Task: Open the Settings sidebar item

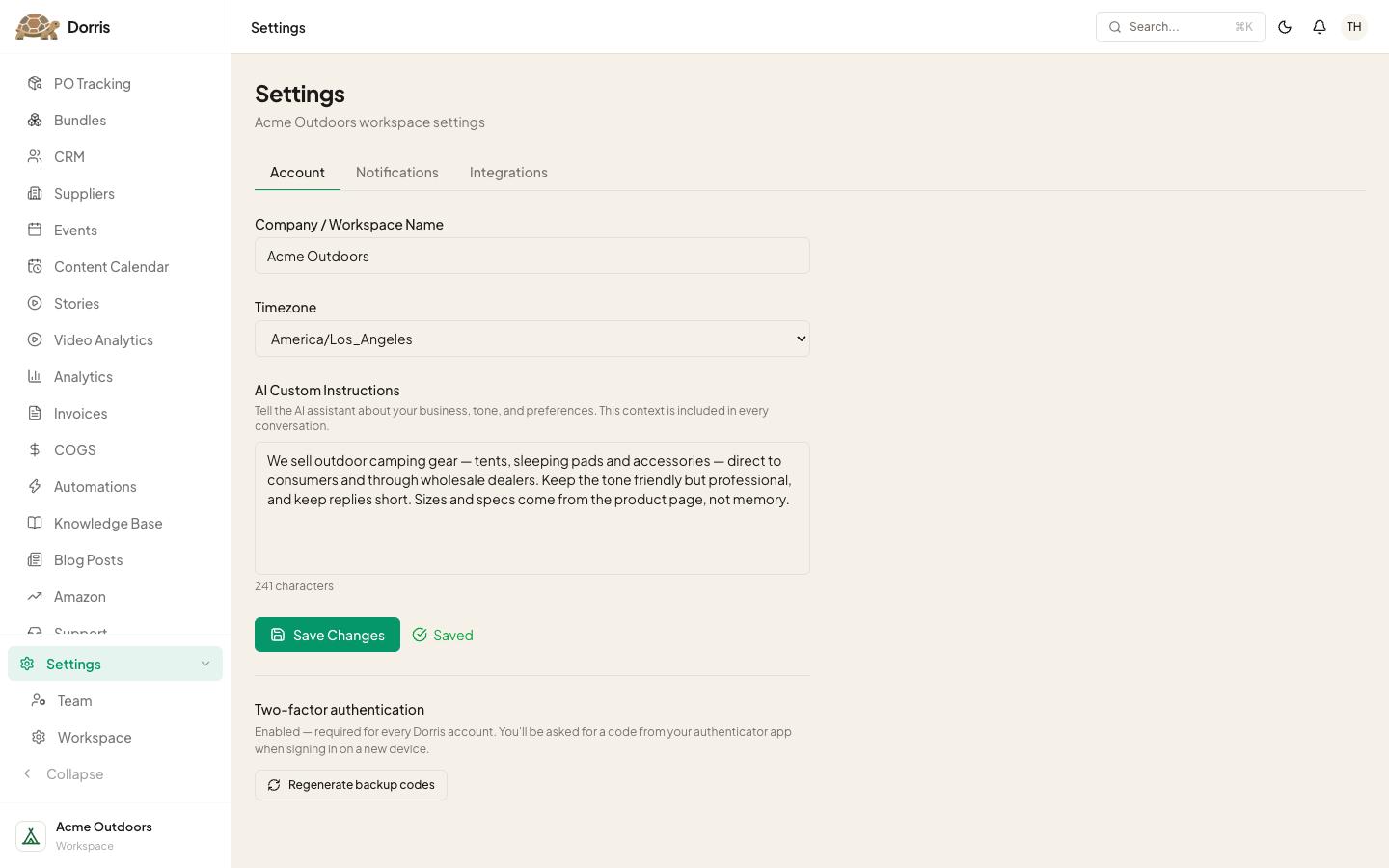Action: click(x=116, y=664)
